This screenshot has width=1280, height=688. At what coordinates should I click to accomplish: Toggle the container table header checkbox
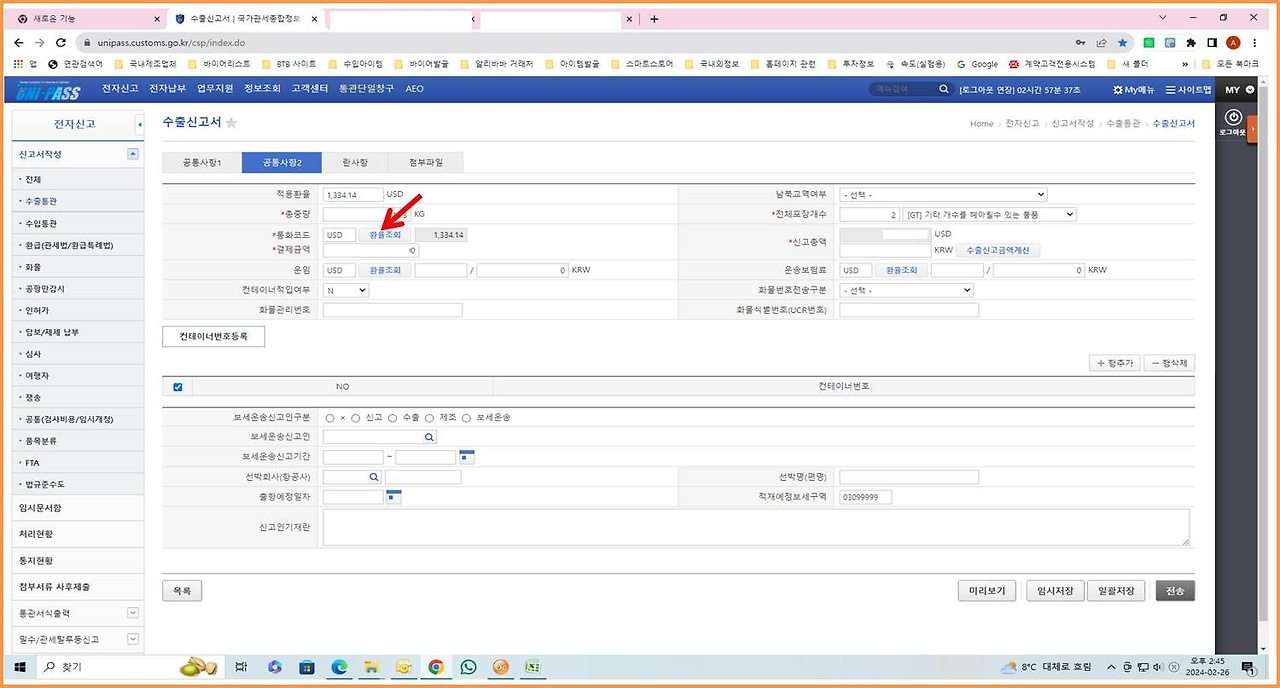pos(178,386)
